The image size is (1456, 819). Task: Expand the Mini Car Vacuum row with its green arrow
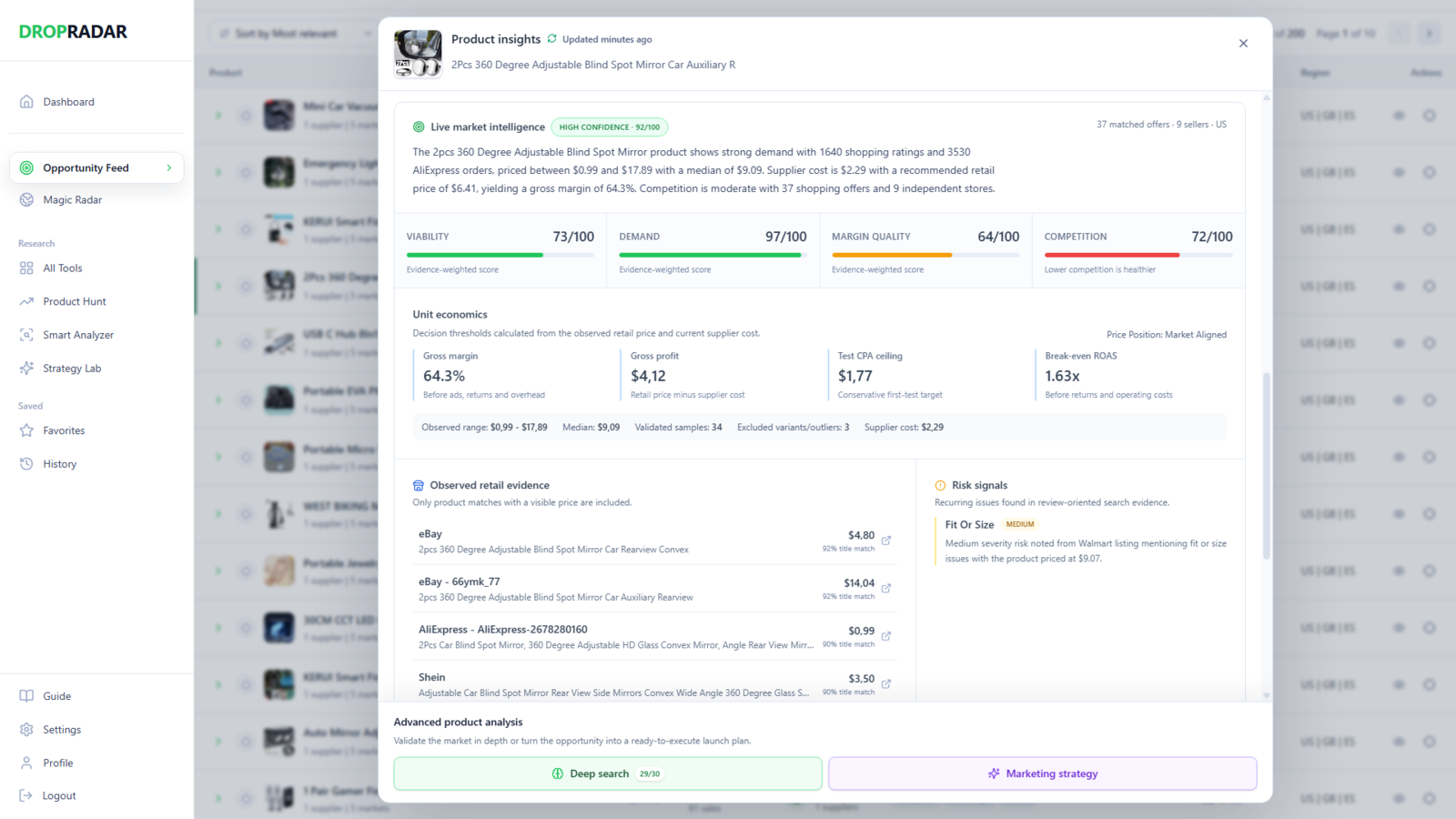pyautogui.click(x=218, y=116)
